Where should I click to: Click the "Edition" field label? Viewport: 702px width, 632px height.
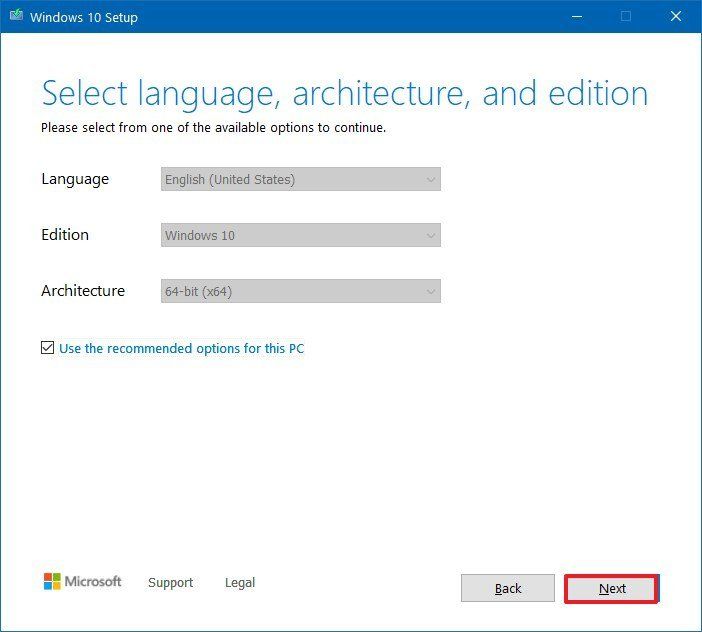point(65,235)
